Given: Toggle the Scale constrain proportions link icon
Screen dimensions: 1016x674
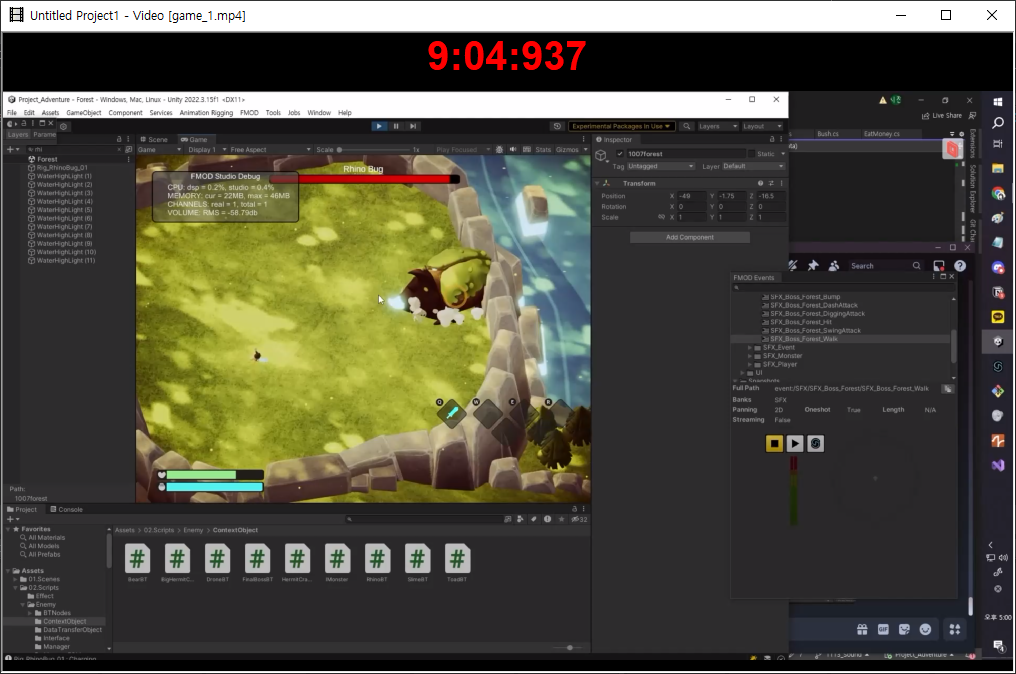Looking at the screenshot, I should click(x=661, y=217).
